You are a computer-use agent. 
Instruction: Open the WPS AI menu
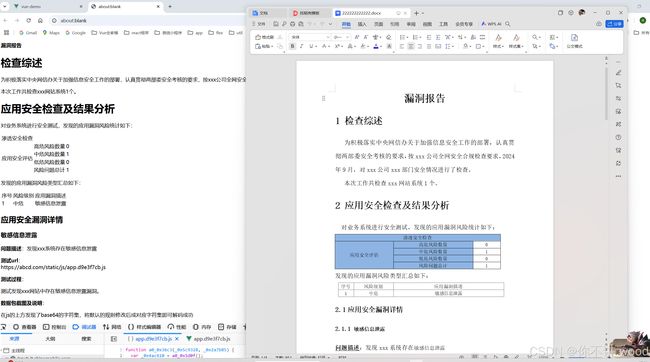[491, 24]
